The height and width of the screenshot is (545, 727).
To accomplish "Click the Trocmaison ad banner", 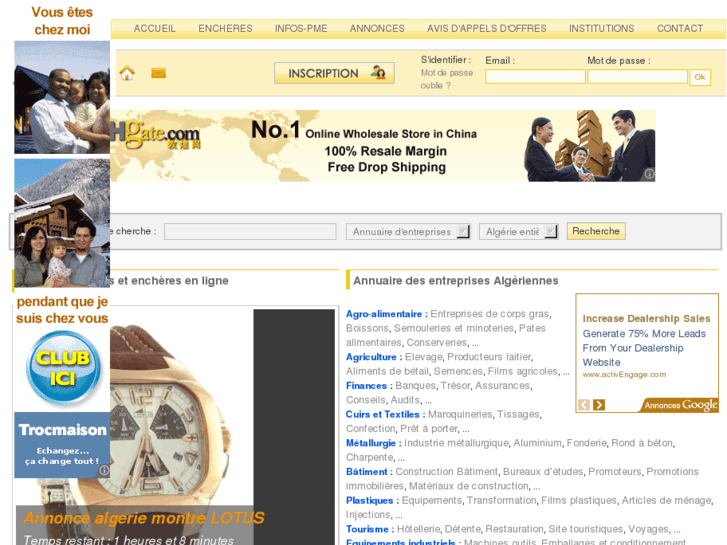I will tap(62, 445).
